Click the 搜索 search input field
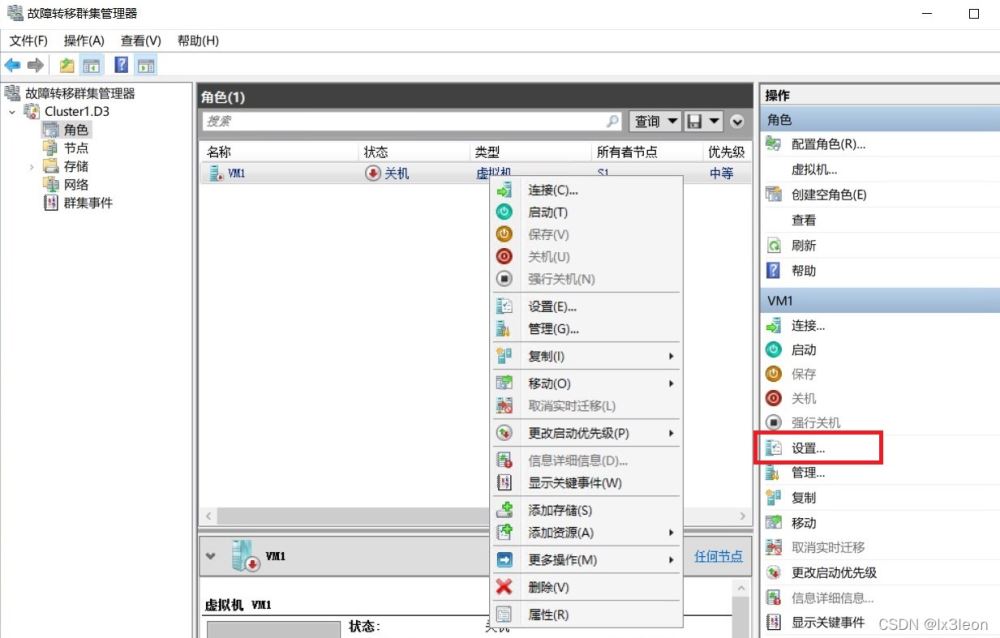 click(400, 121)
